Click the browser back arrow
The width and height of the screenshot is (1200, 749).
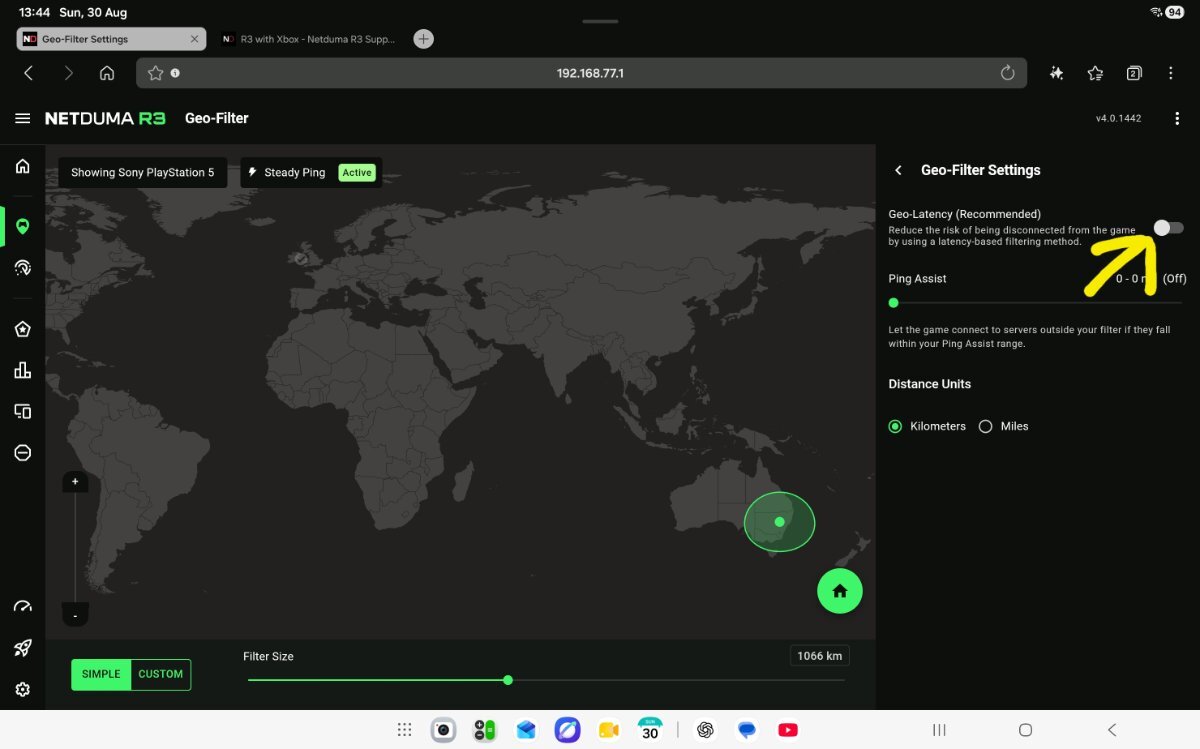pos(28,73)
